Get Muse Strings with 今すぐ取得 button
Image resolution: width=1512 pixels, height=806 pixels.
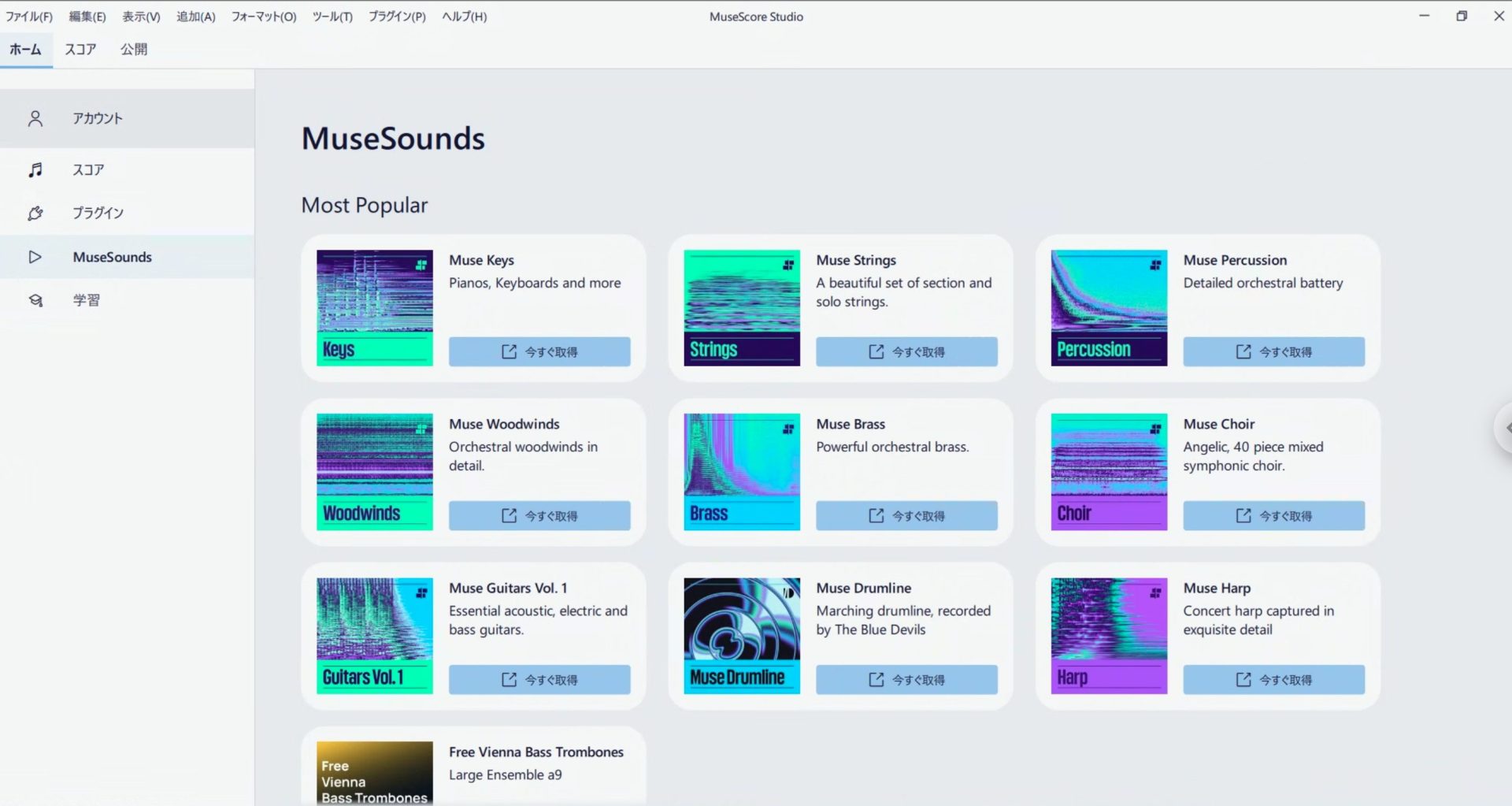point(906,351)
